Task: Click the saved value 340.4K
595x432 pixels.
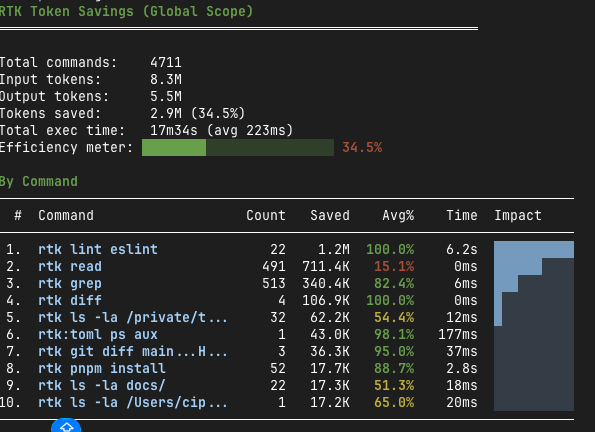Action: (x=326, y=284)
